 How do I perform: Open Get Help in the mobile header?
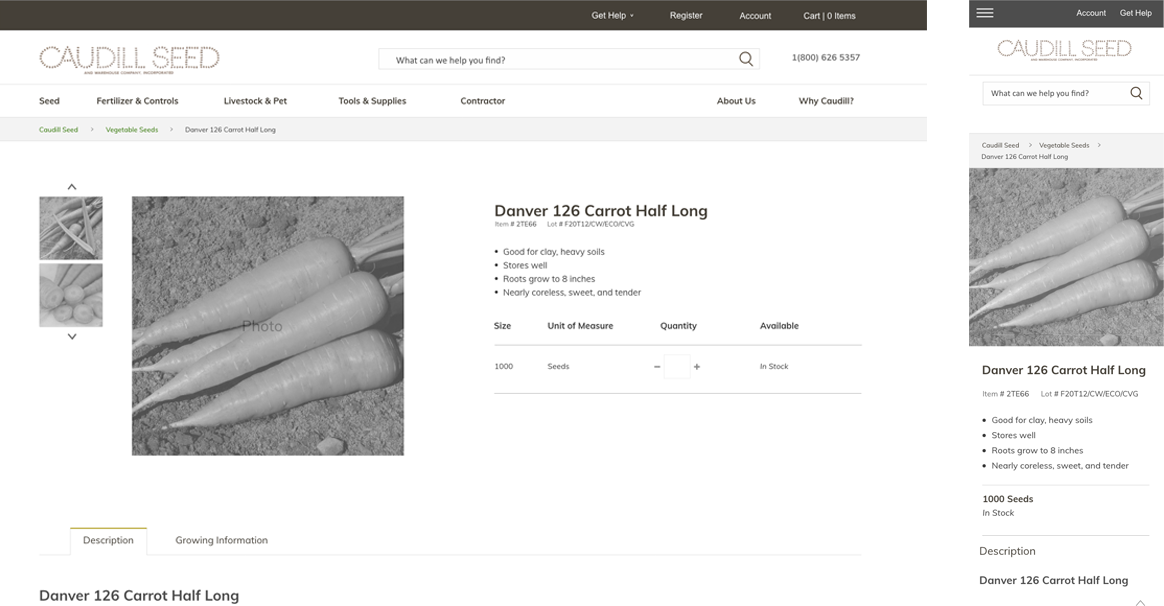(x=1136, y=13)
